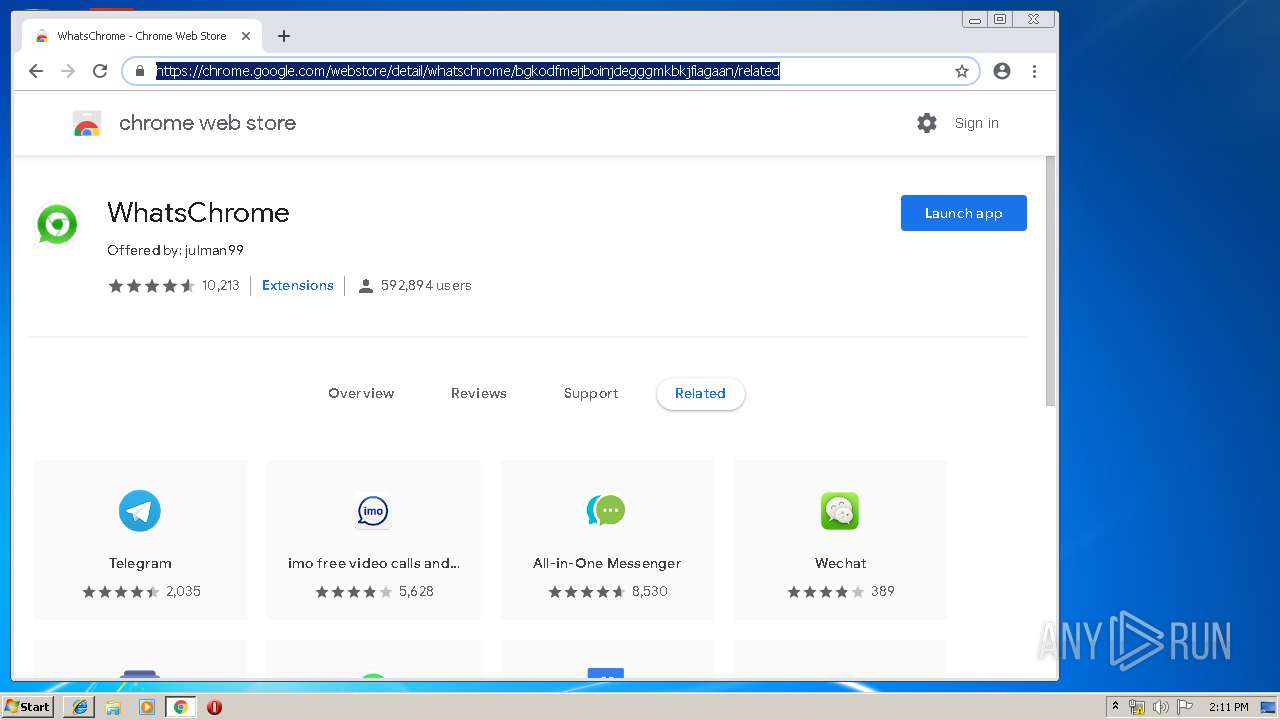Click the page vertical scrollbar
Image resolution: width=1280 pixels, height=720 pixels.
click(1050, 280)
